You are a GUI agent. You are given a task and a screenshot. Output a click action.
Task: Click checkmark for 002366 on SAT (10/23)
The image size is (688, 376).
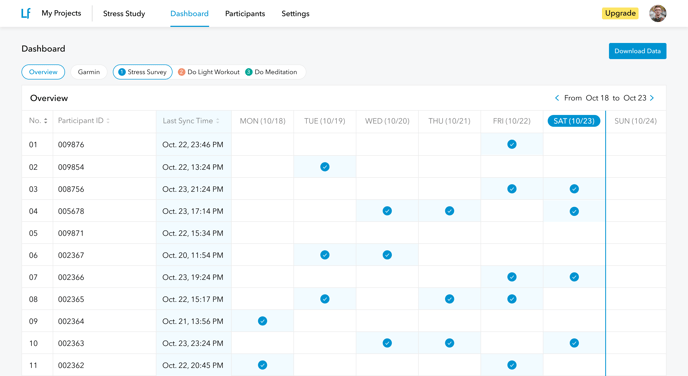pyautogui.click(x=574, y=277)
